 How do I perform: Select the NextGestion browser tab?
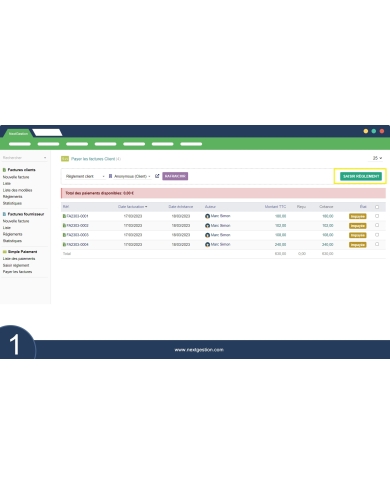click(18, 133)
